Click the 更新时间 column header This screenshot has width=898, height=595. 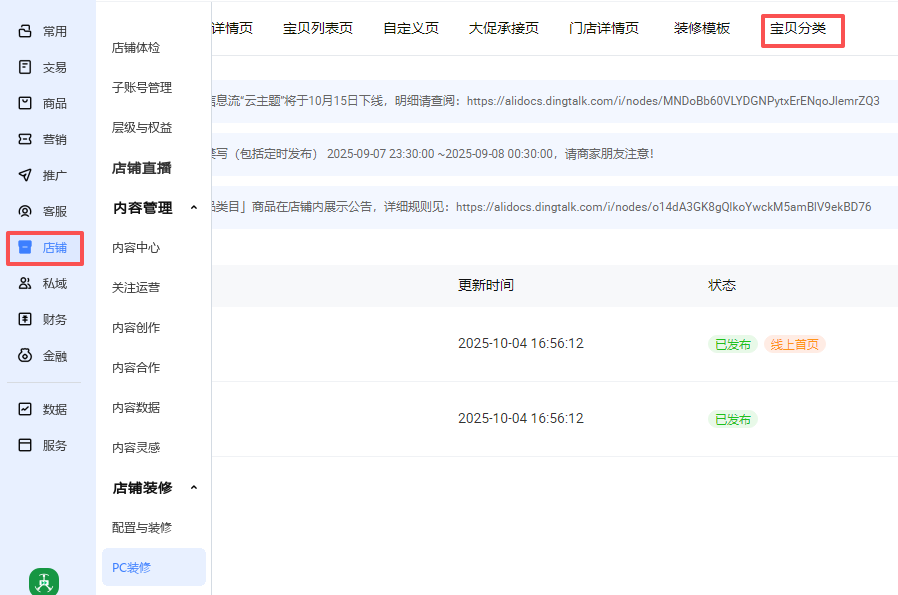[486, 285]
